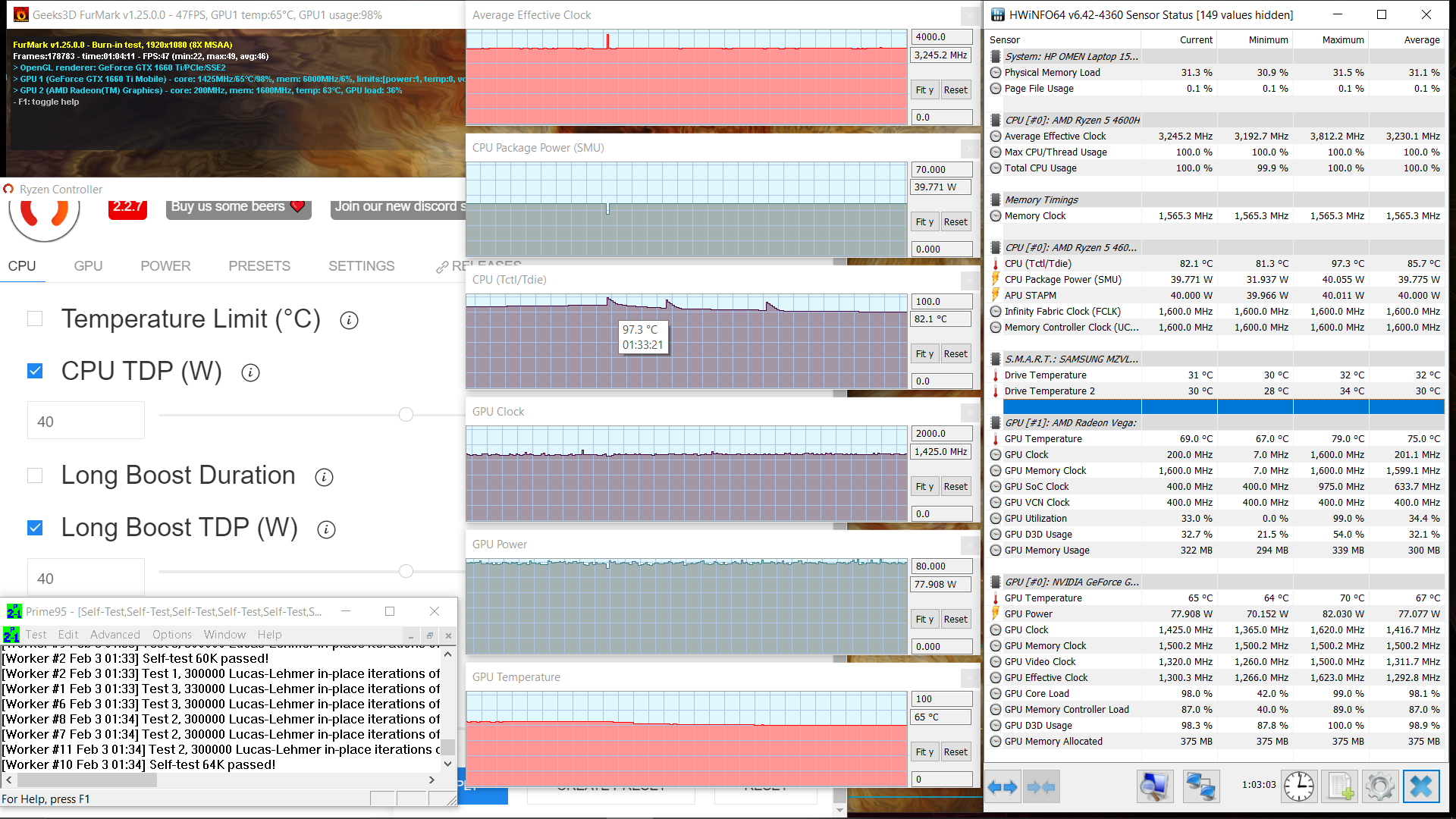This screenshot has height=819, width=1456.
Task: Open Prime95 Options menu
Action: pos(172,635)
